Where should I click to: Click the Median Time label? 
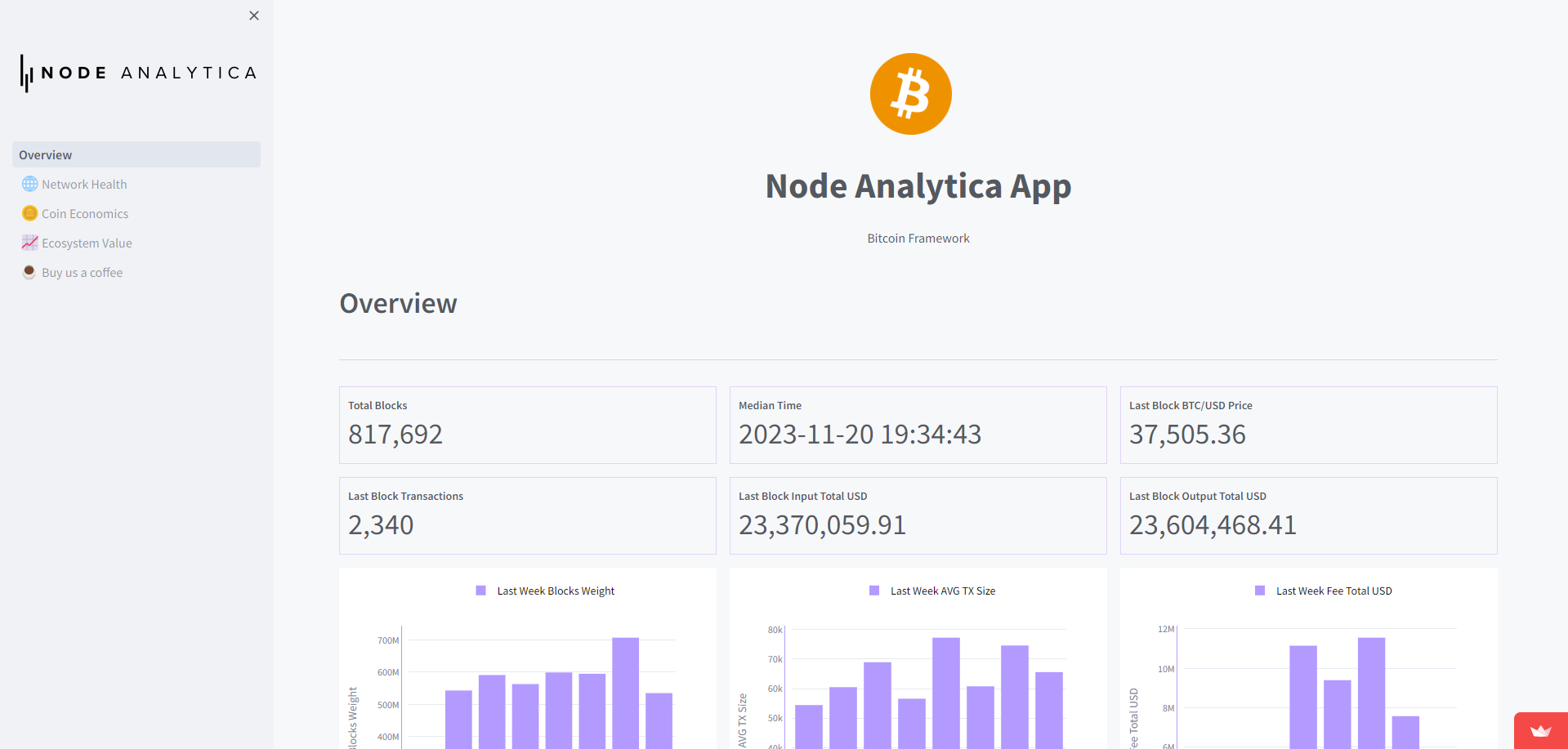pyautogui.click(x=770, y=406)
